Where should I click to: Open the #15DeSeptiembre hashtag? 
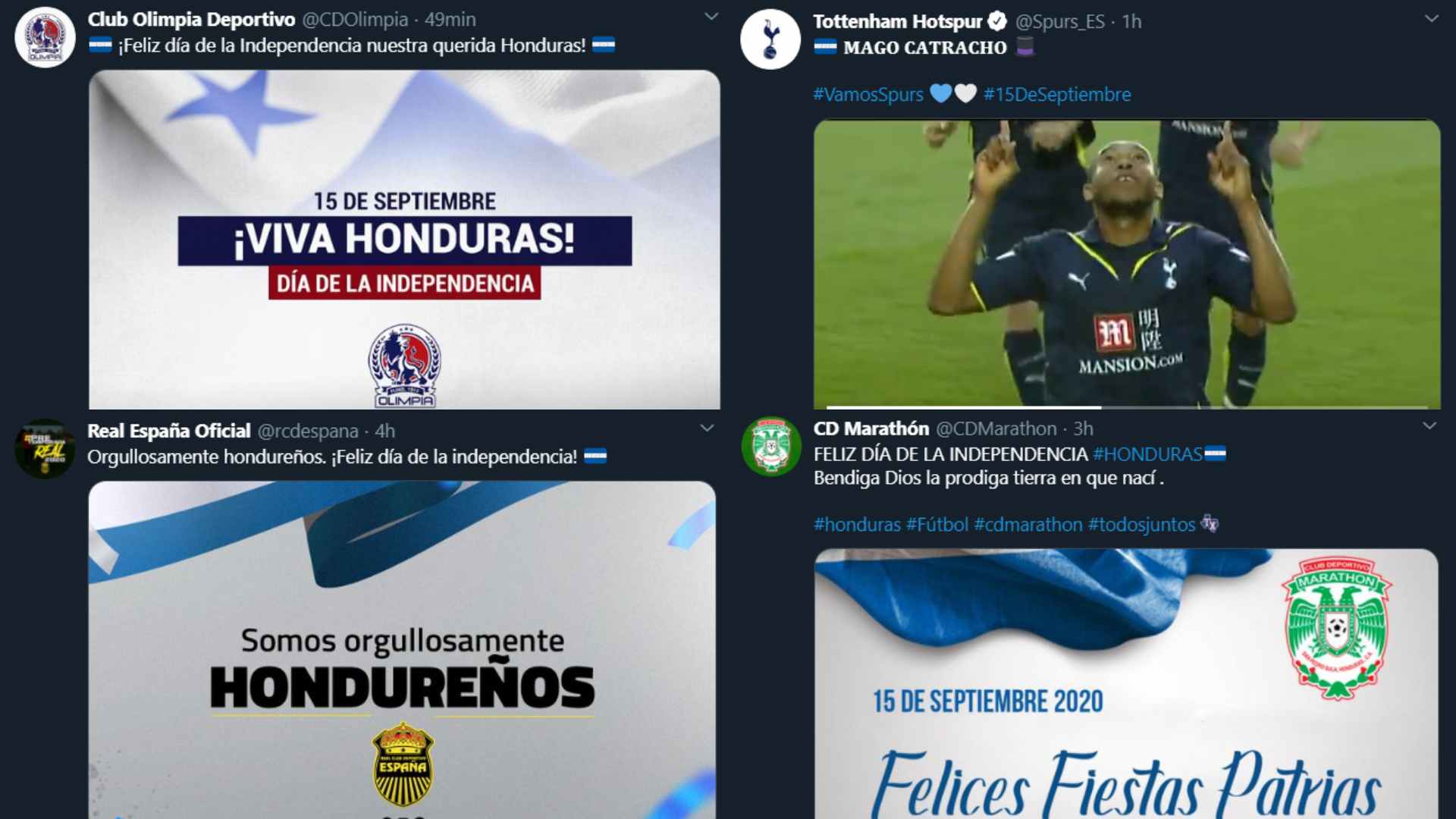click(1056, 94)
